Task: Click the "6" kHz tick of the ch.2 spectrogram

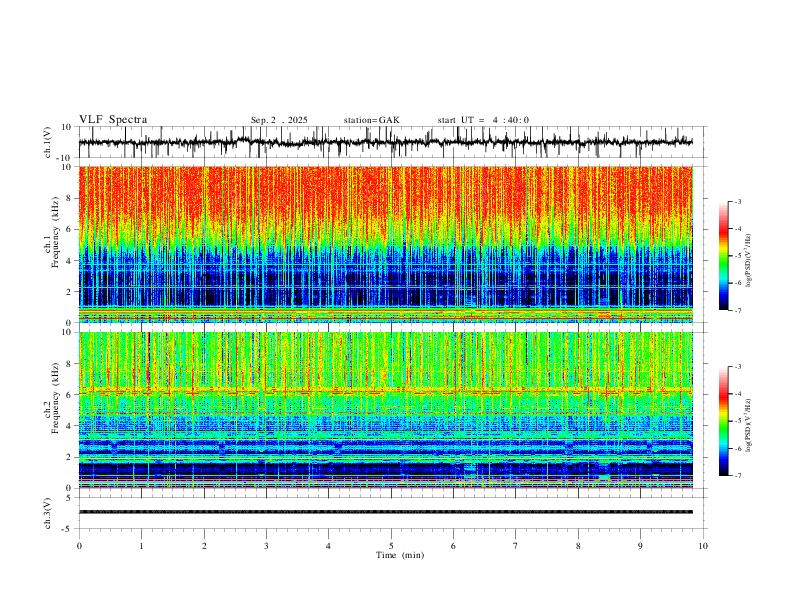Action: pyautogui.click(x=70, y=395)
